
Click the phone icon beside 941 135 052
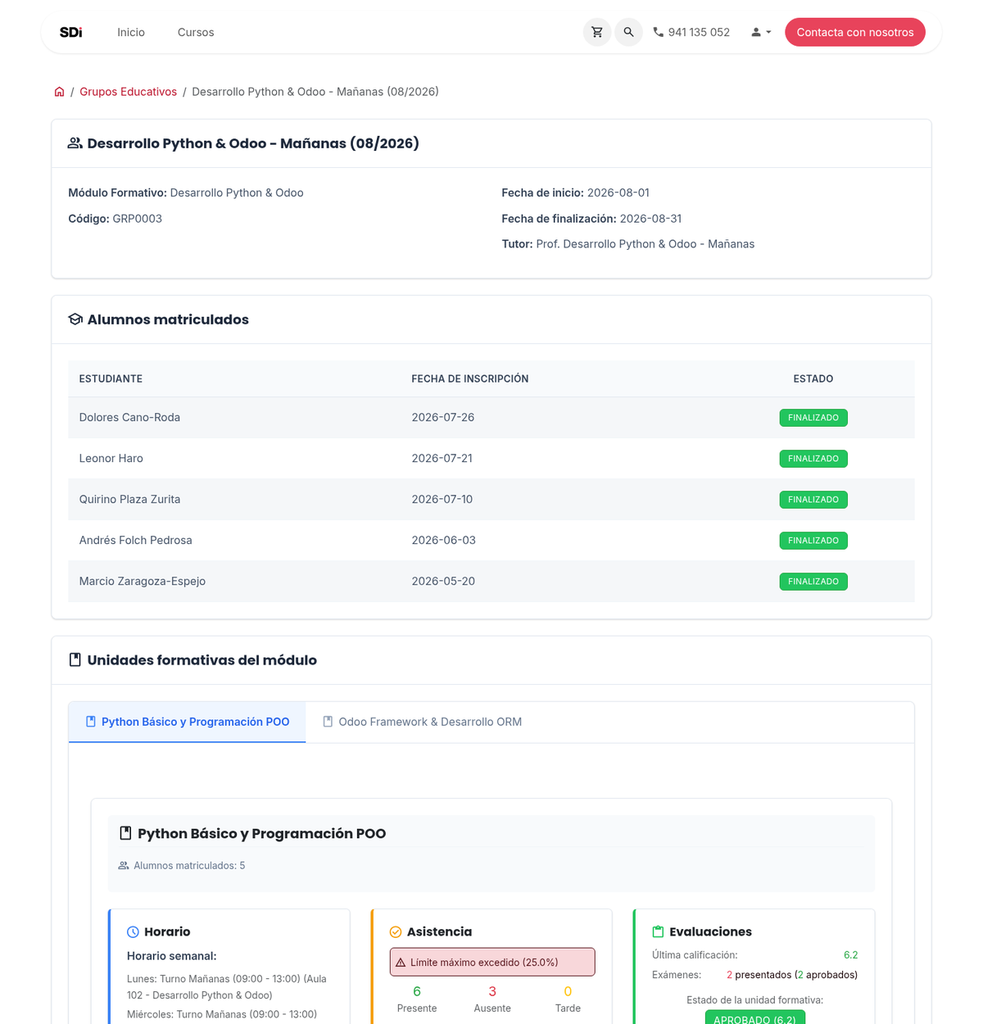[658, 32]
